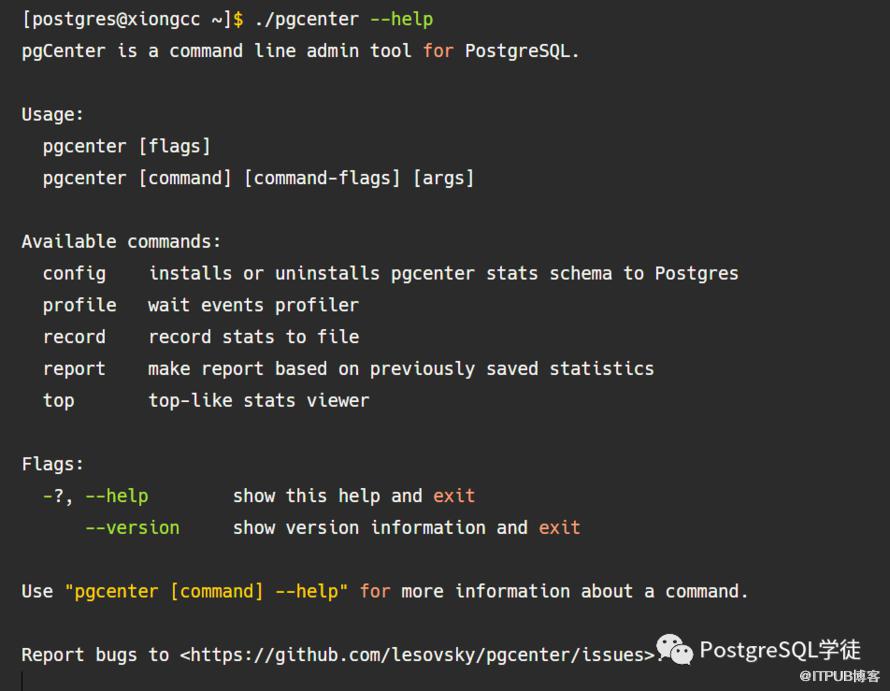Click the green "--help" flag under Flags

pyautogui.click(x=116, y=496)
